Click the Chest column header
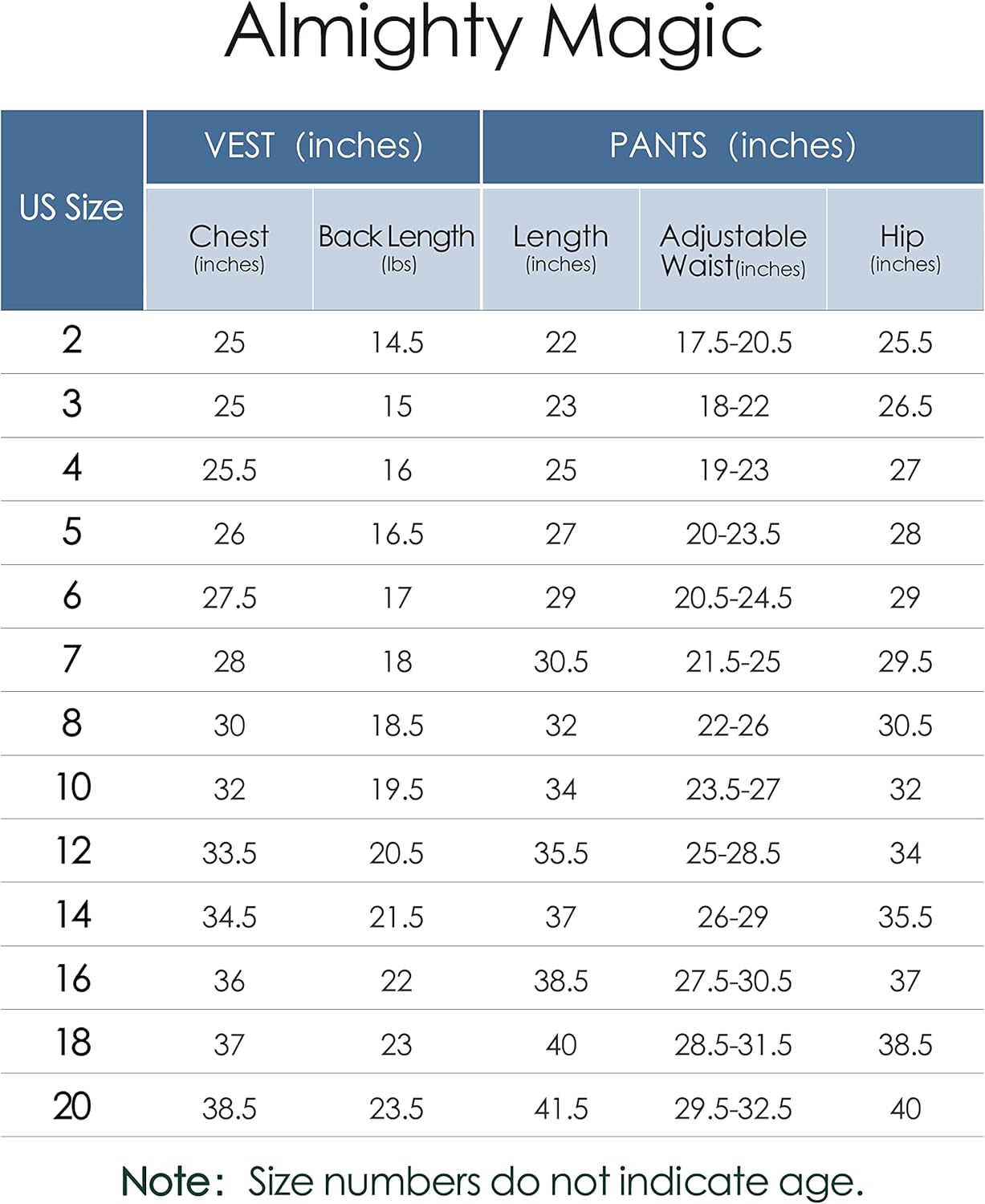 (x=229, y=247)
